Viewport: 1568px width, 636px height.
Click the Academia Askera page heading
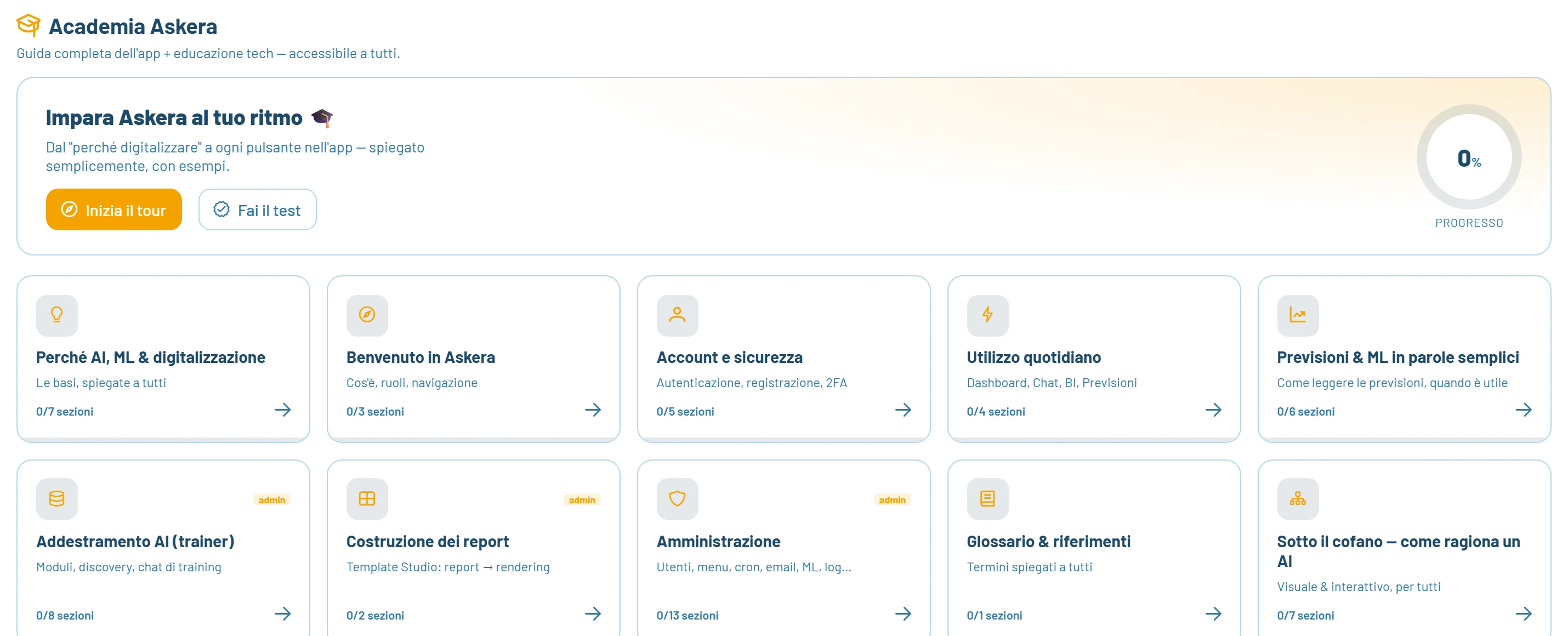coord(133,27)
